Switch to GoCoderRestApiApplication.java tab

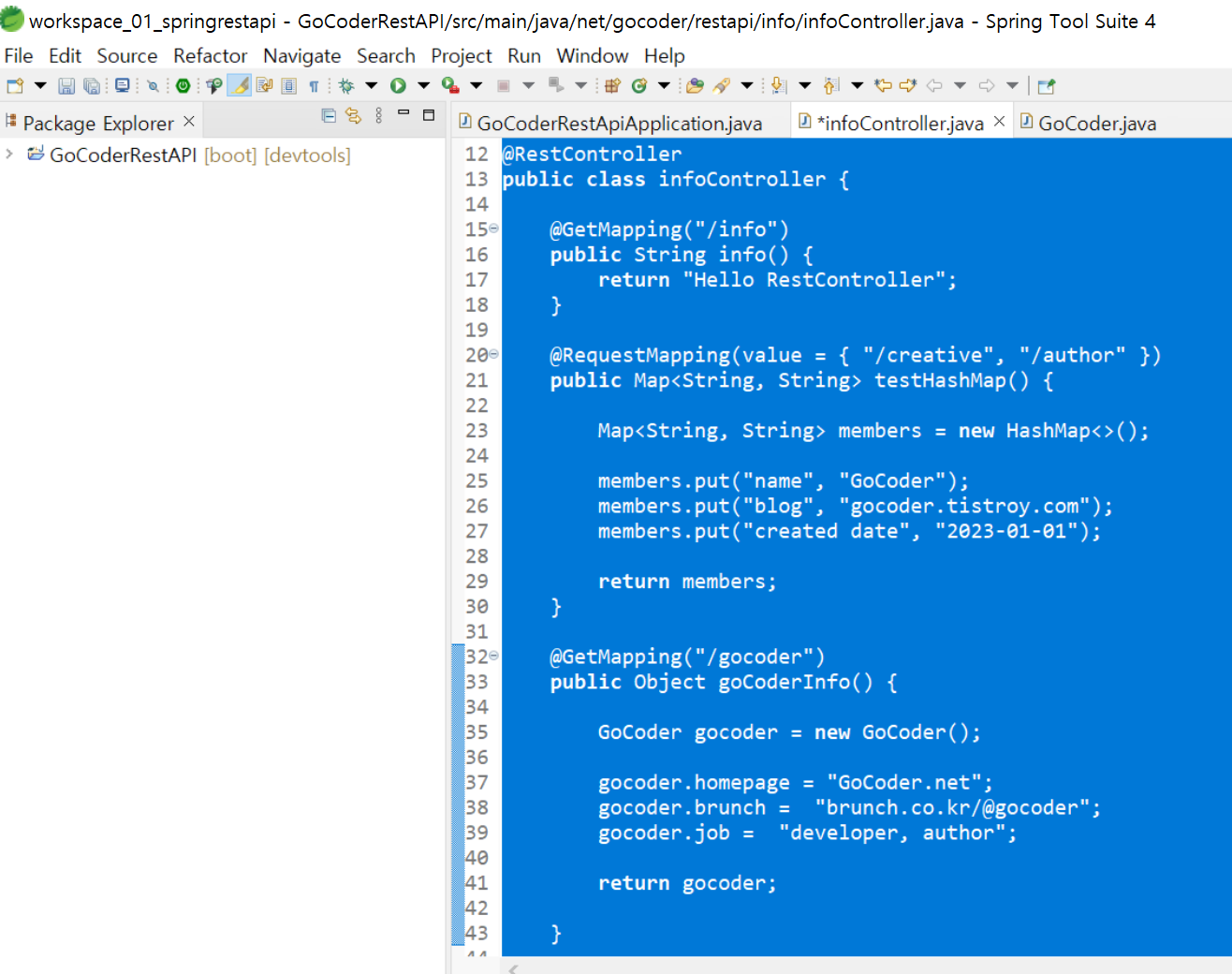tap(620, 123)
